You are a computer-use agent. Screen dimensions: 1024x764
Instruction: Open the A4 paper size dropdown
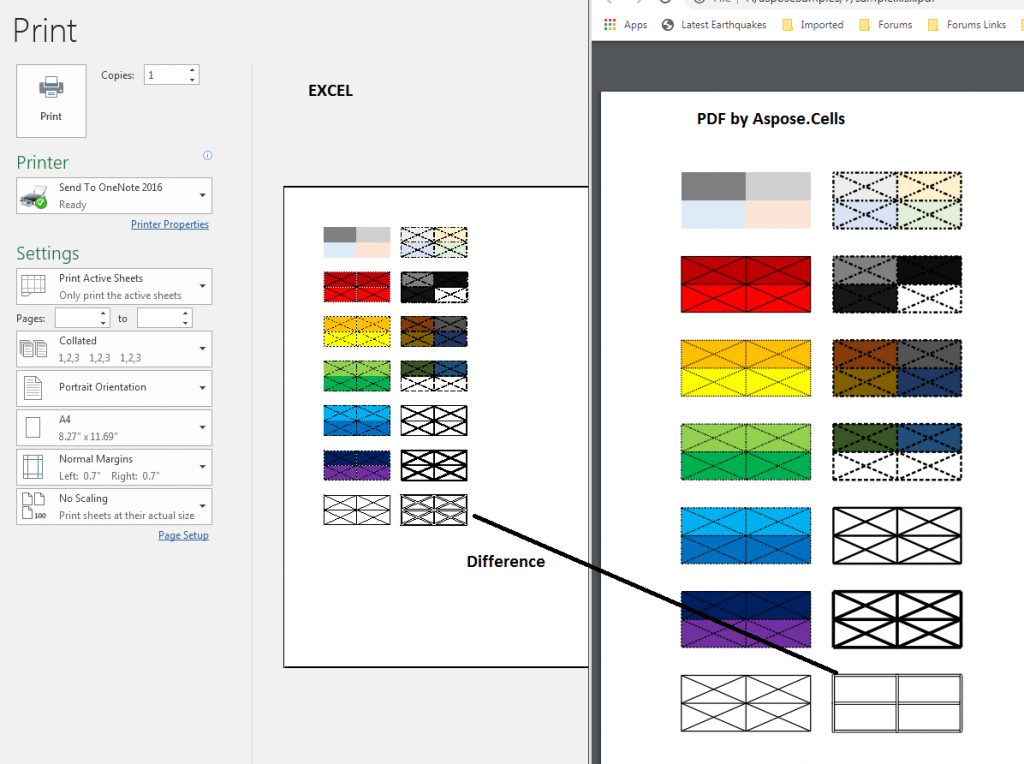point(114,427)
